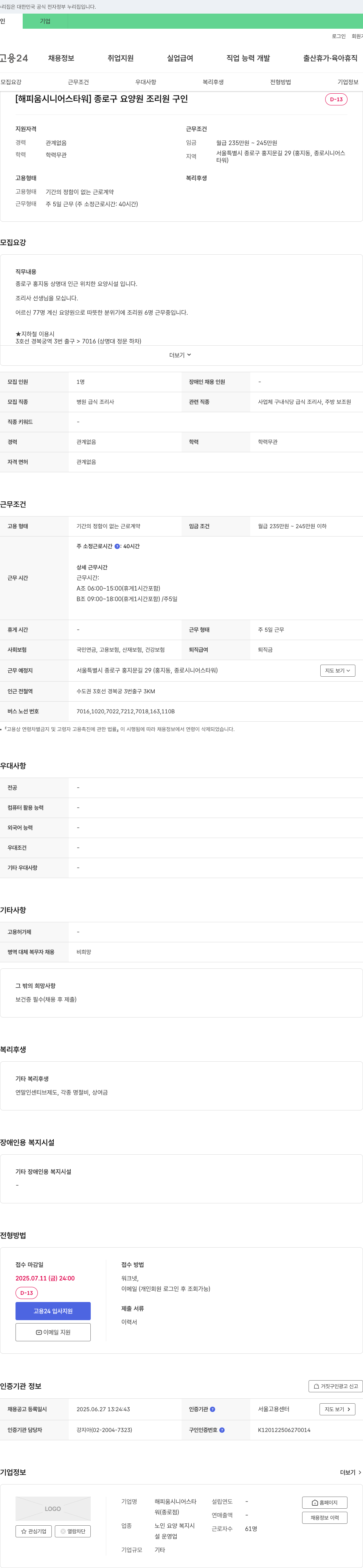363x1568 pixels.
Task: Click the 수도권 3호선 경복궁 3번출구 3KM text
Action: point(116,691)
